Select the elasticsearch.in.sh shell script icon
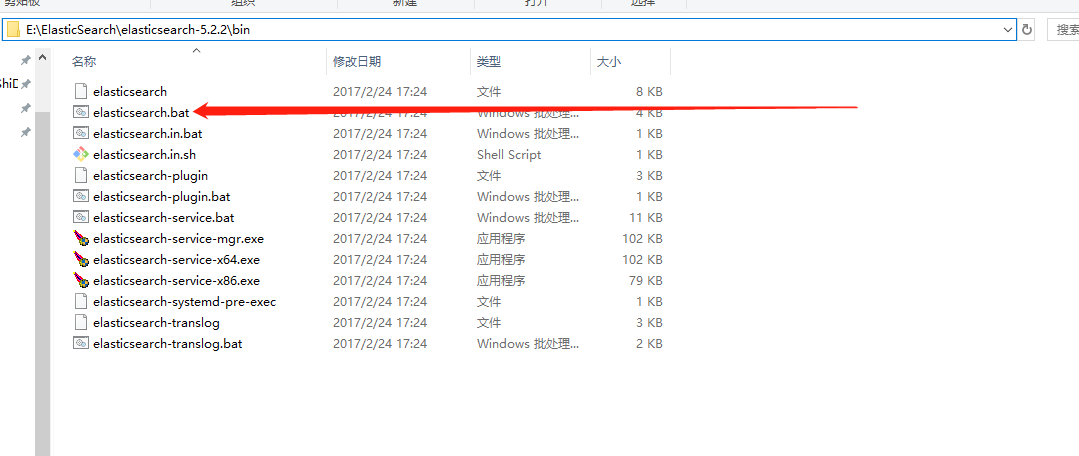The image size is (1079, 456). [81, 155]
